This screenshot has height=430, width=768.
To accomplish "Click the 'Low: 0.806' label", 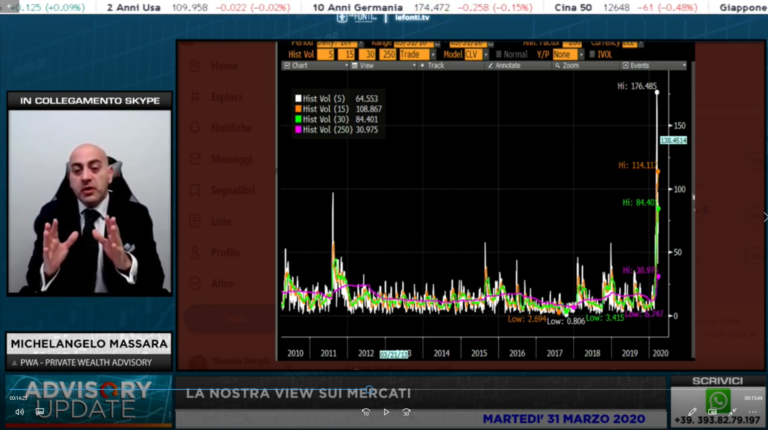I will [x=566, y=321].
